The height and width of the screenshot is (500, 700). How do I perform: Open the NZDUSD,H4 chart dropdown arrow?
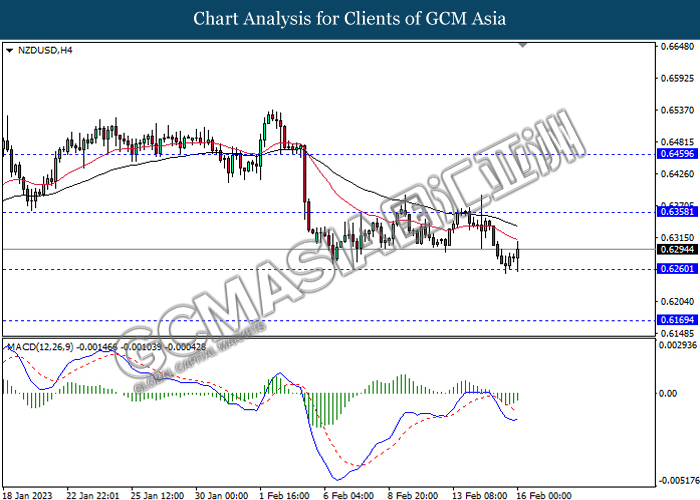[x=9, y=51]
